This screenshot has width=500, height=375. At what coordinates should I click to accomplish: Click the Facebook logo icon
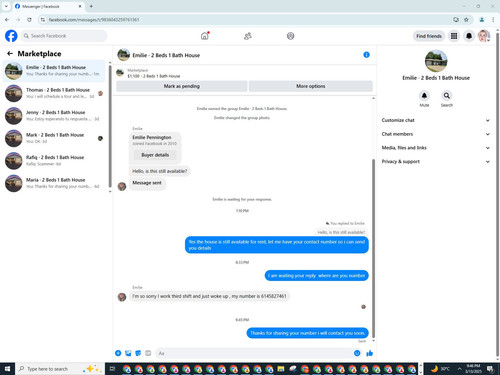tap(11, 36)
